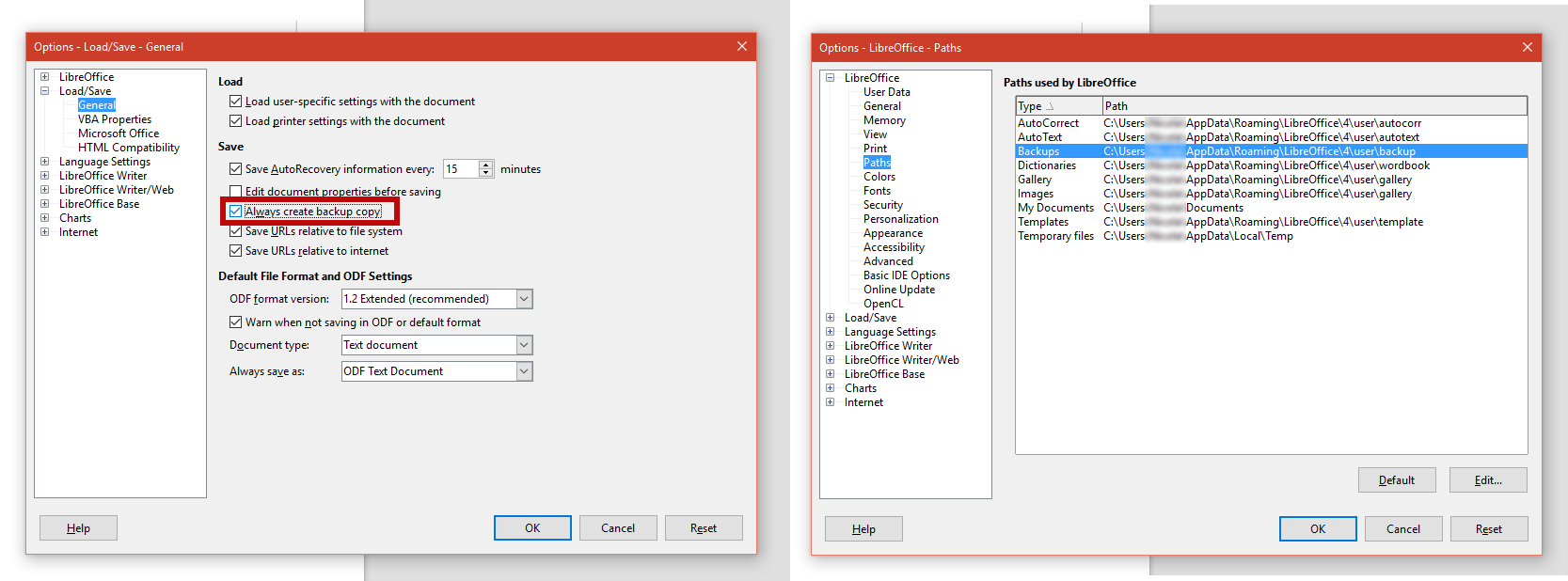Viewport: 1568px width, 581px height.
Task: Collapse the Load/Save node in left dialog
Action: tap(44, 91)
